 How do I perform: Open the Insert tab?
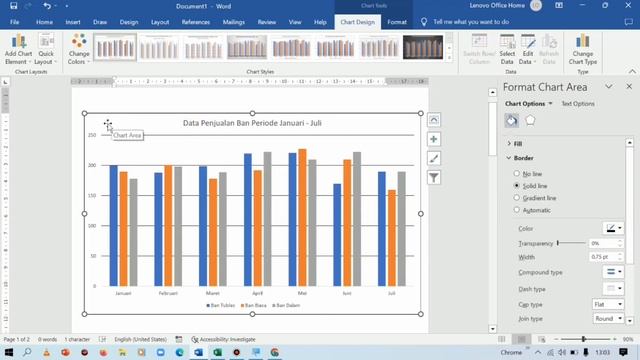pos(73,22)
